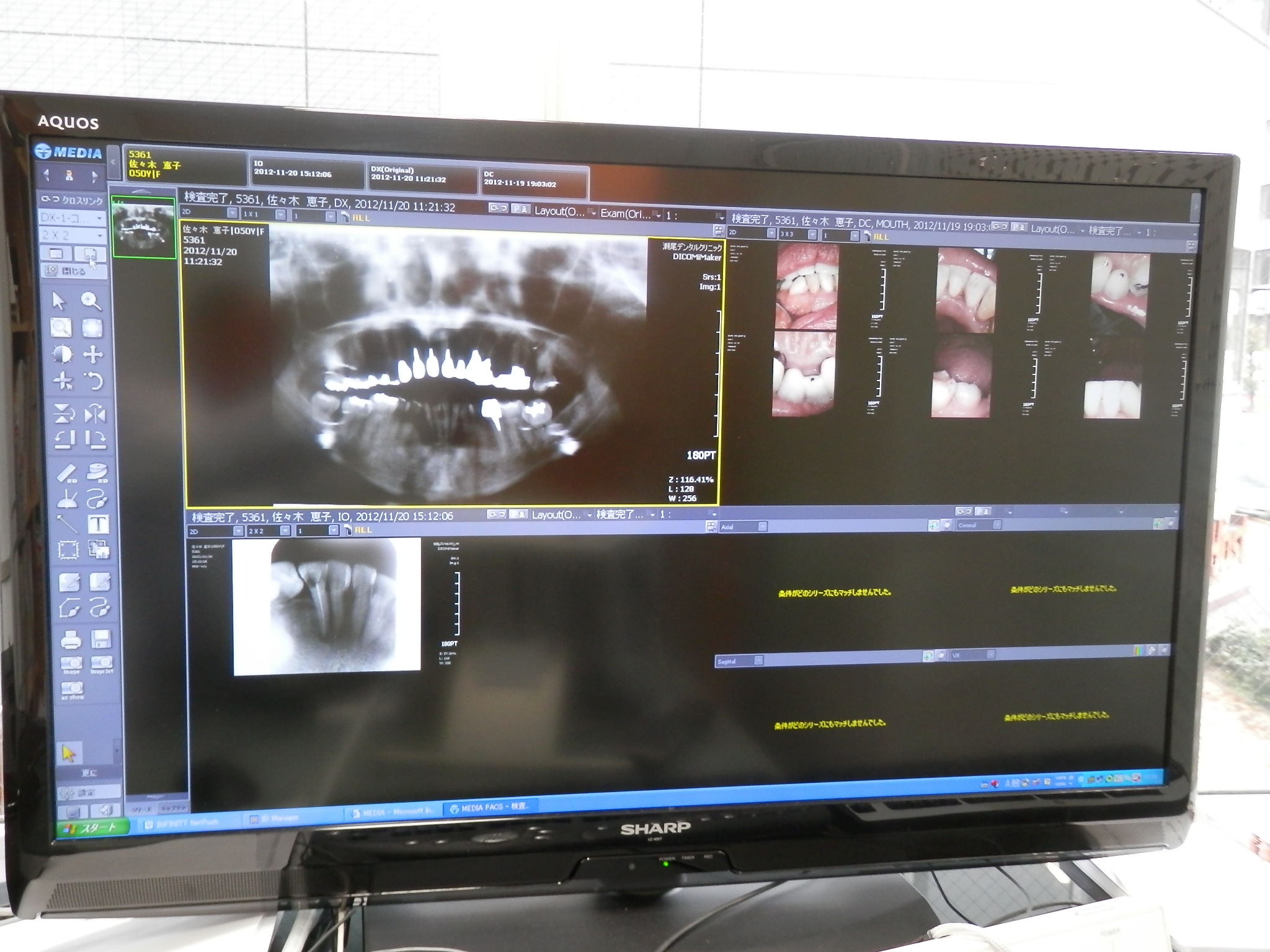1270x952 pixels.
Task: Select the angle protractor tool
Action: [x=66, y=498]
